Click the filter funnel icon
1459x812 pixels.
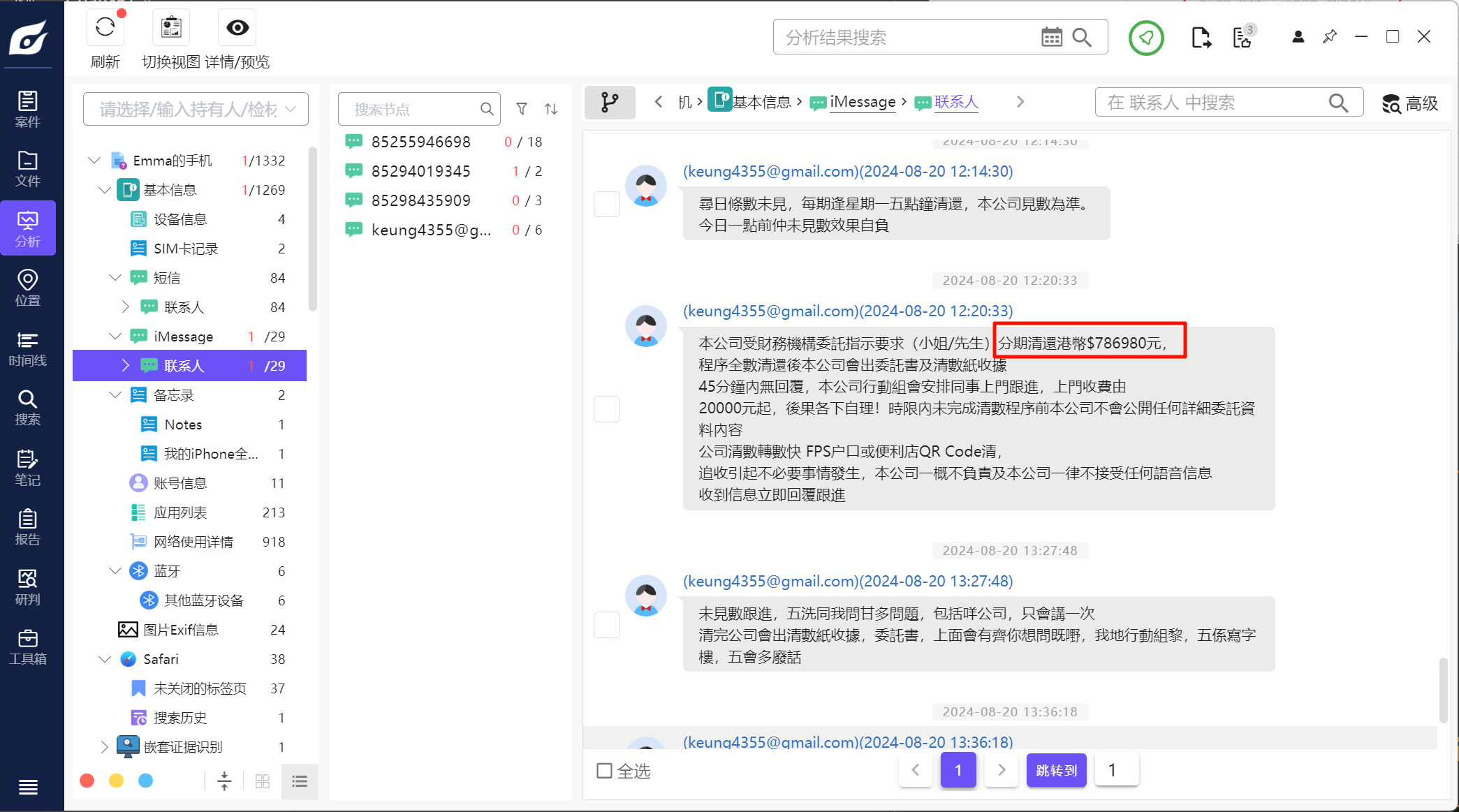click(522, 109)
